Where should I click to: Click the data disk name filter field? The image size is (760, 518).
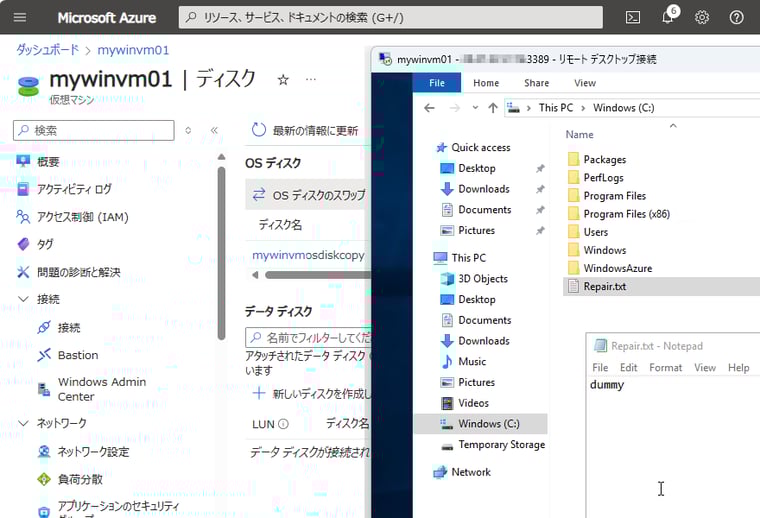308,337
